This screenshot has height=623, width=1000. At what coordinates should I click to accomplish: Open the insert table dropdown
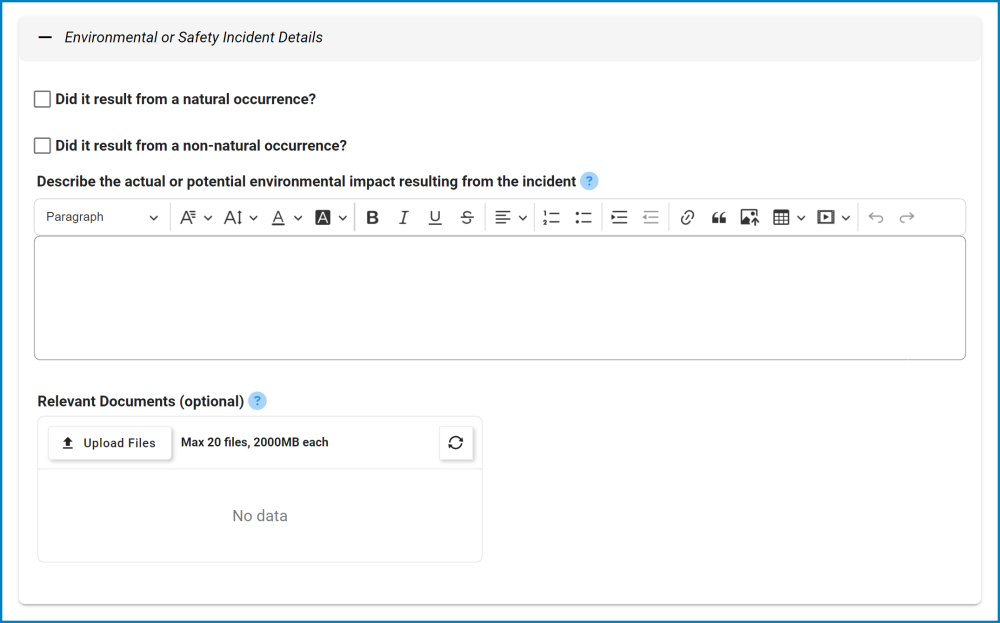tap(788, 217)
